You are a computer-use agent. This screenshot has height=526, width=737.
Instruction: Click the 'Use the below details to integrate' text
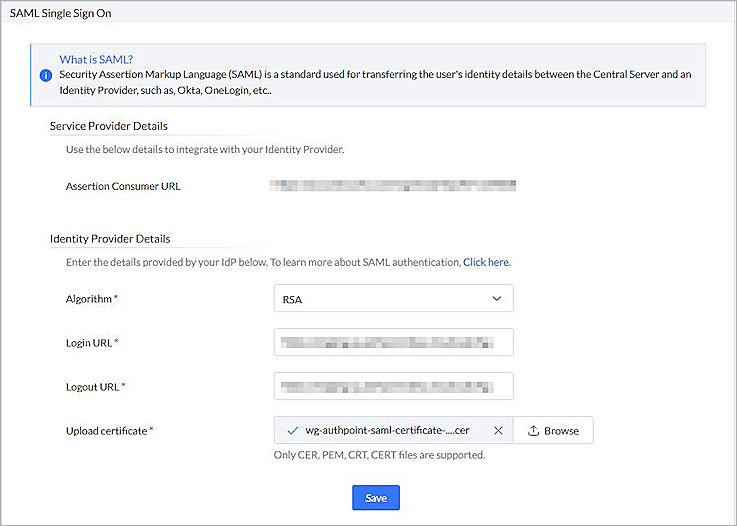(x=205, y=149)
